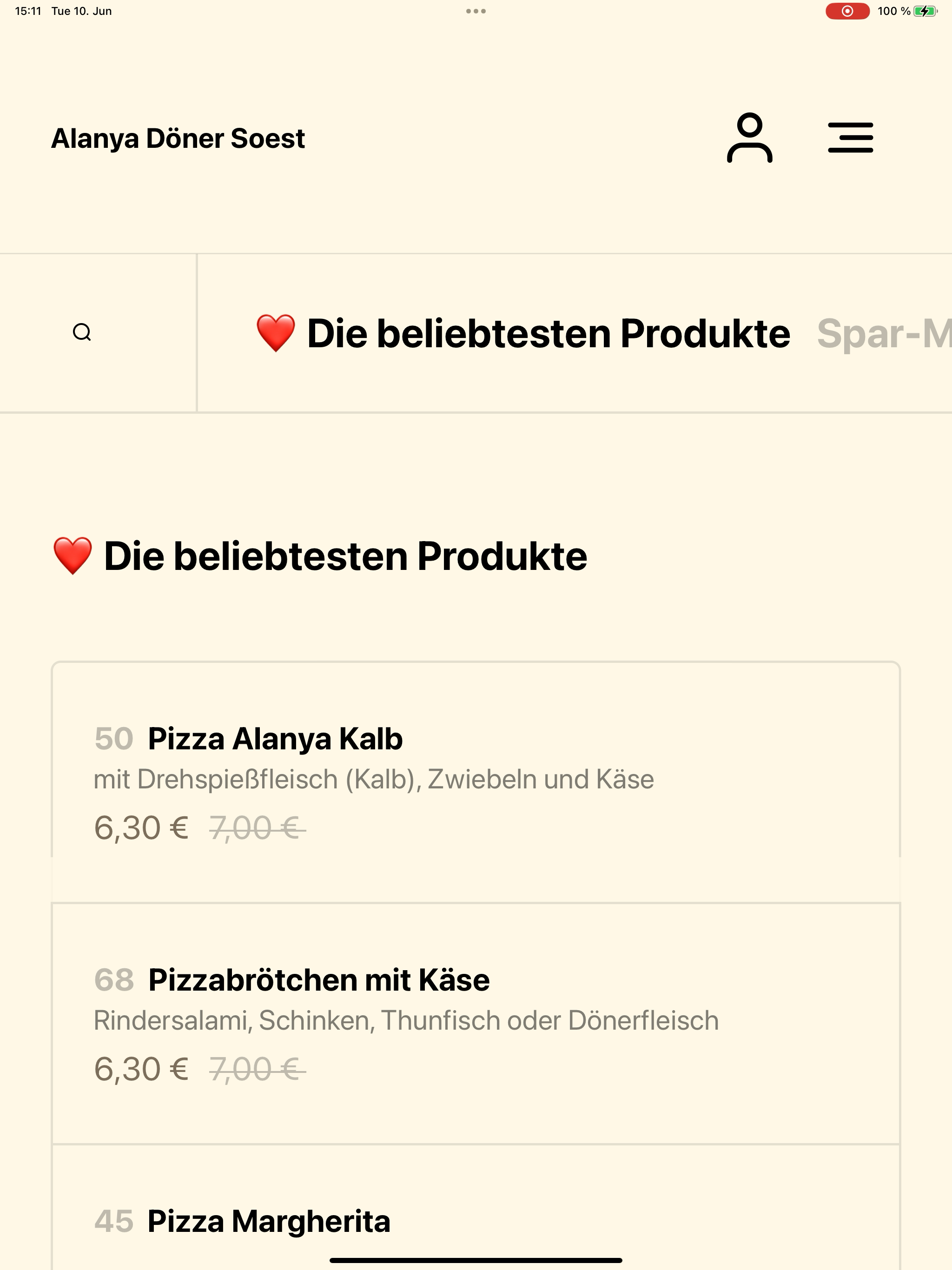Viewport: 952px width, 1270px height.
Task: Select Pizza Alanya Kalb product
Action: click(x=476, y=782)
